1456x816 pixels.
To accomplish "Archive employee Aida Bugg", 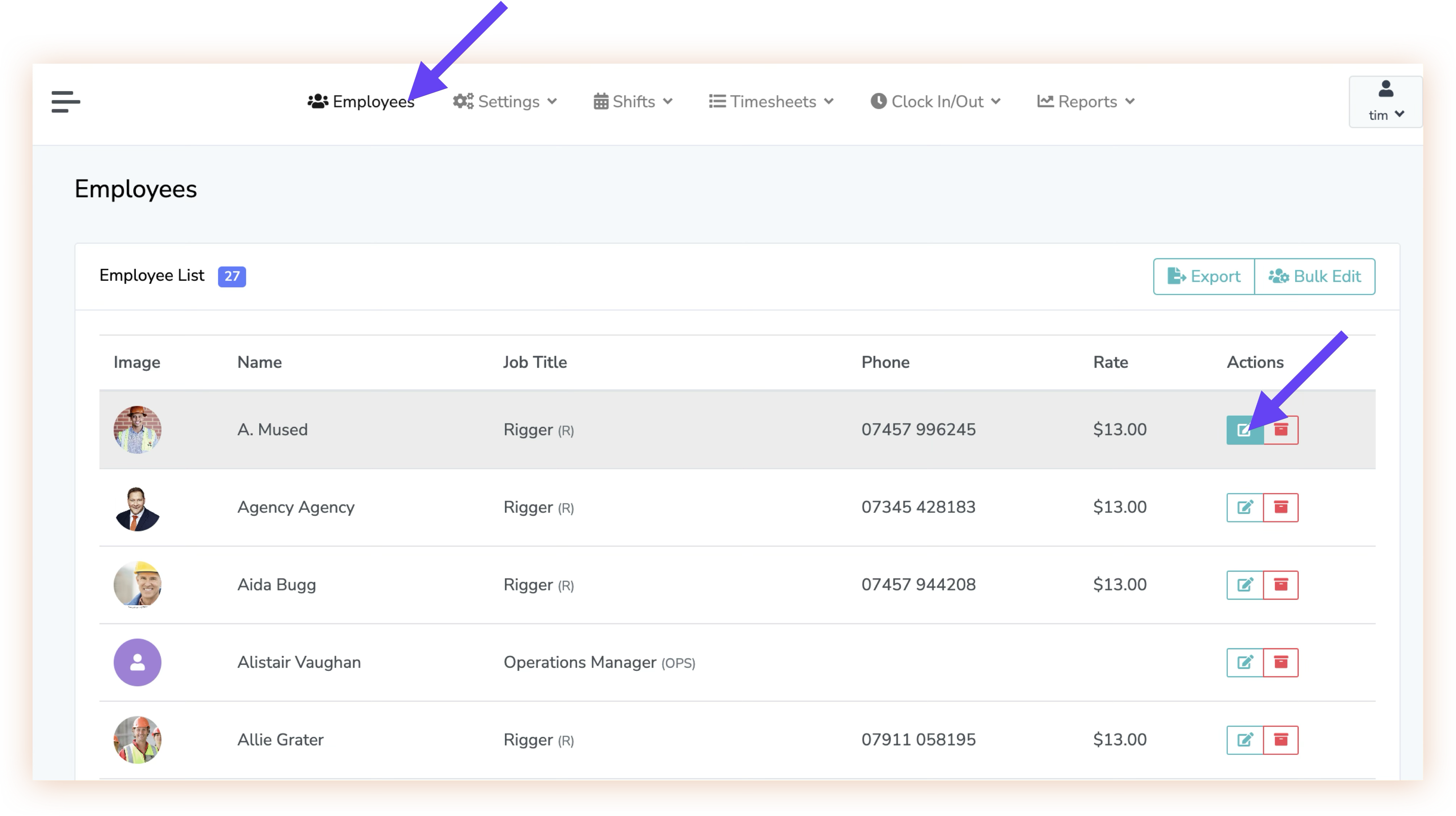I will (x=1281, y=585).
